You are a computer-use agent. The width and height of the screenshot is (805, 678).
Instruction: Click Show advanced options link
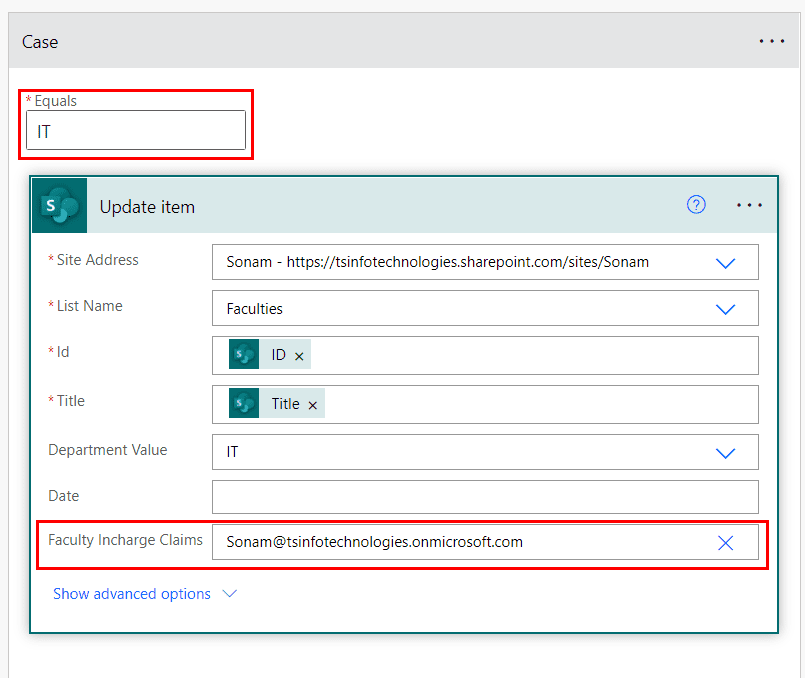click(132, 594)
